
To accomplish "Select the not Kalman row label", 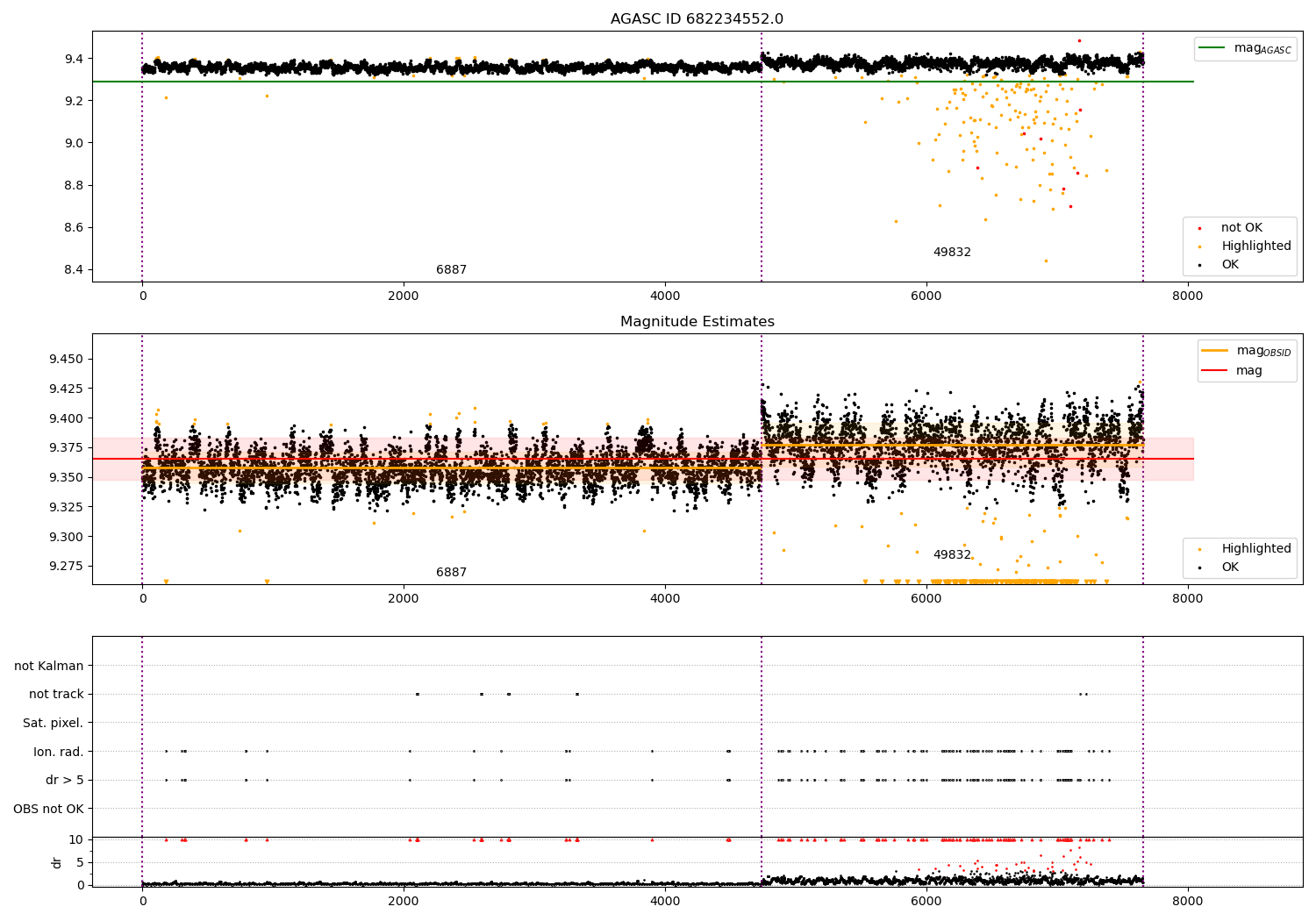I will (49, 666).
